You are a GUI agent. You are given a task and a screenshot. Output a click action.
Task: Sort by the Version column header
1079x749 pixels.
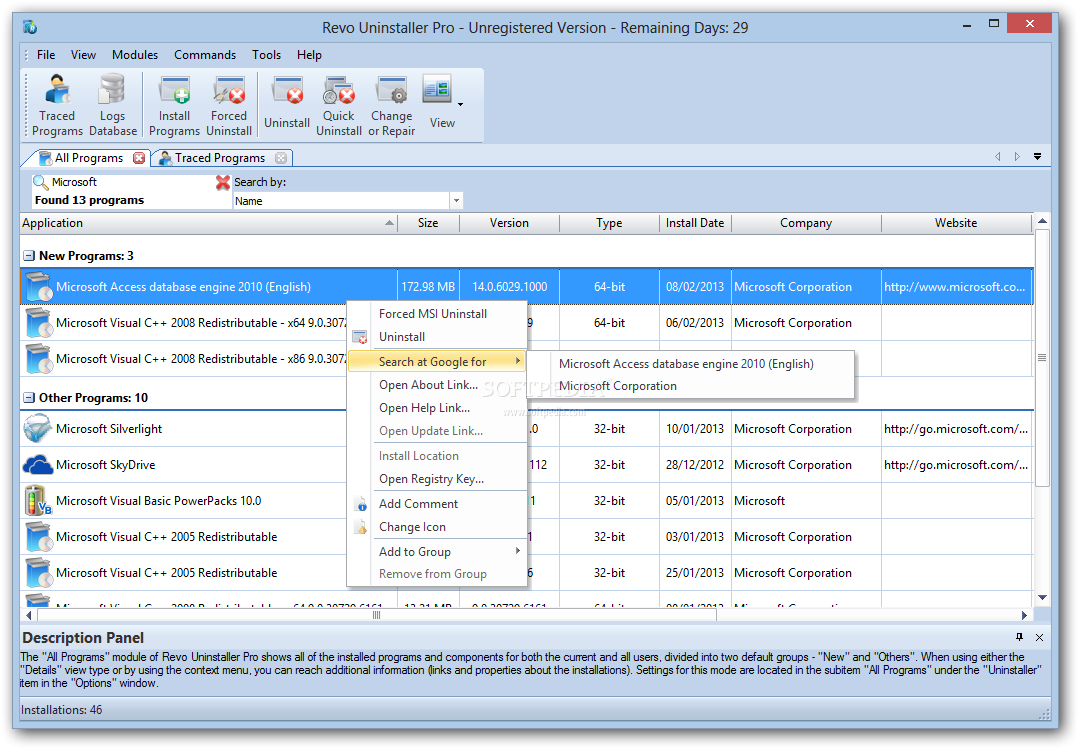click(509, 223)
